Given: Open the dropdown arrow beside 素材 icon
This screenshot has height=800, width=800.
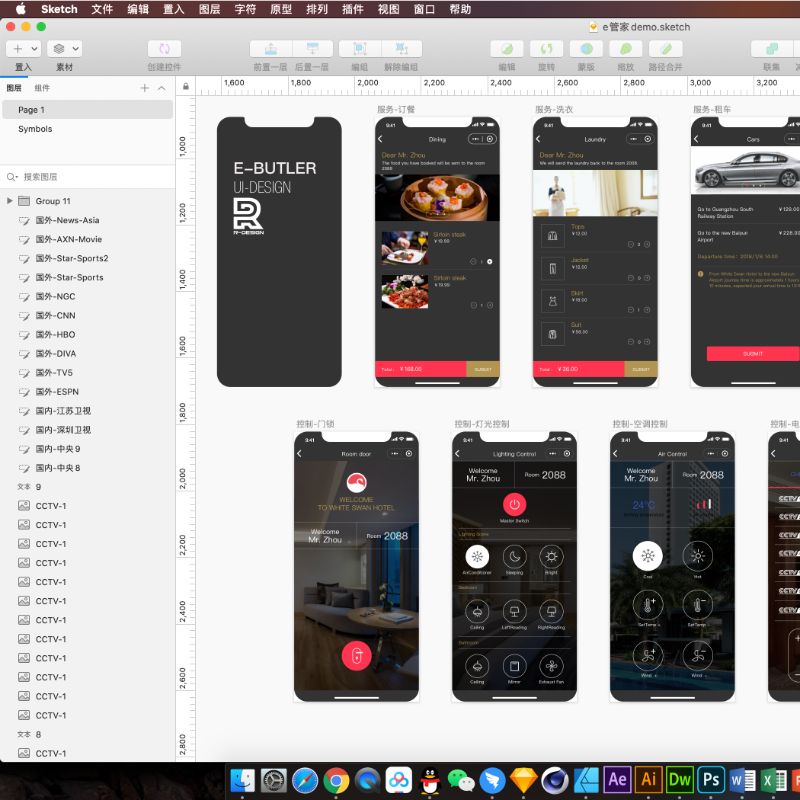Looking at the screenshot, I should click(x=76, y=49).
